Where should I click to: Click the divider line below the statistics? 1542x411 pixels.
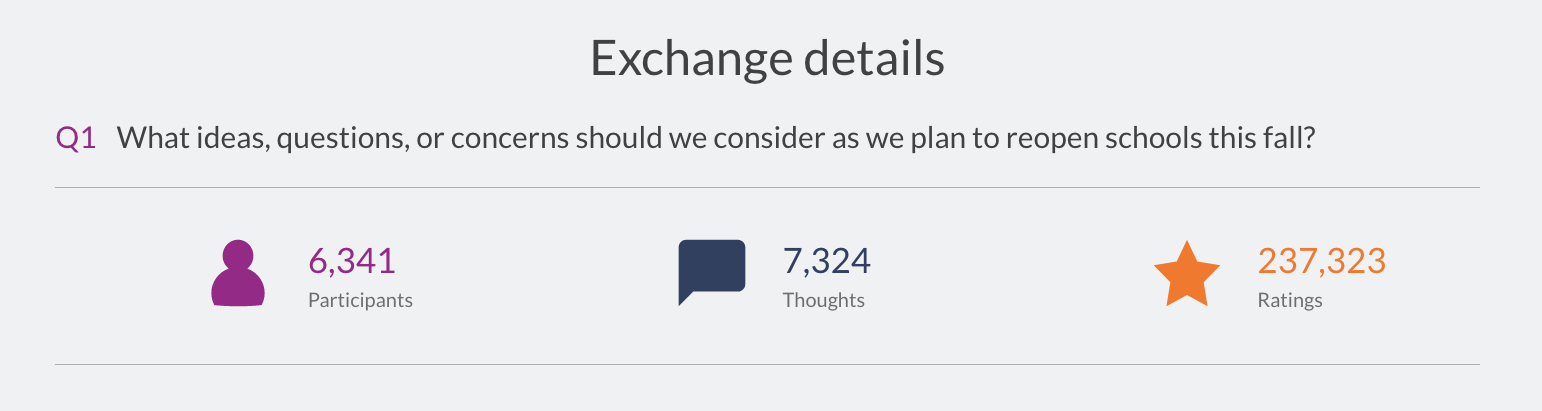[767, 364]
